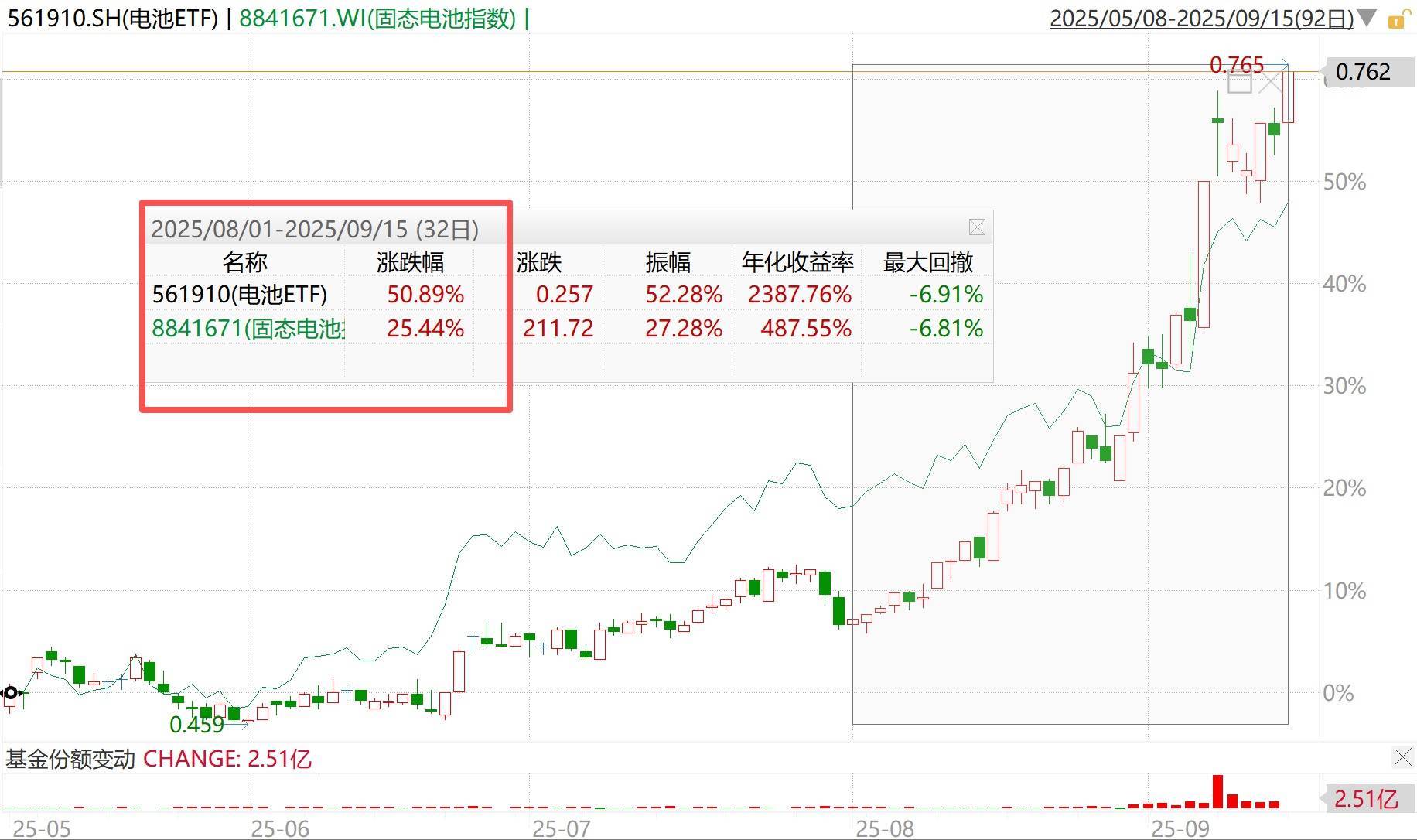The height and width of the screenshot is (840, 1417).
Task: Click the gray X on the selection box
Action: coord(1271,81)
